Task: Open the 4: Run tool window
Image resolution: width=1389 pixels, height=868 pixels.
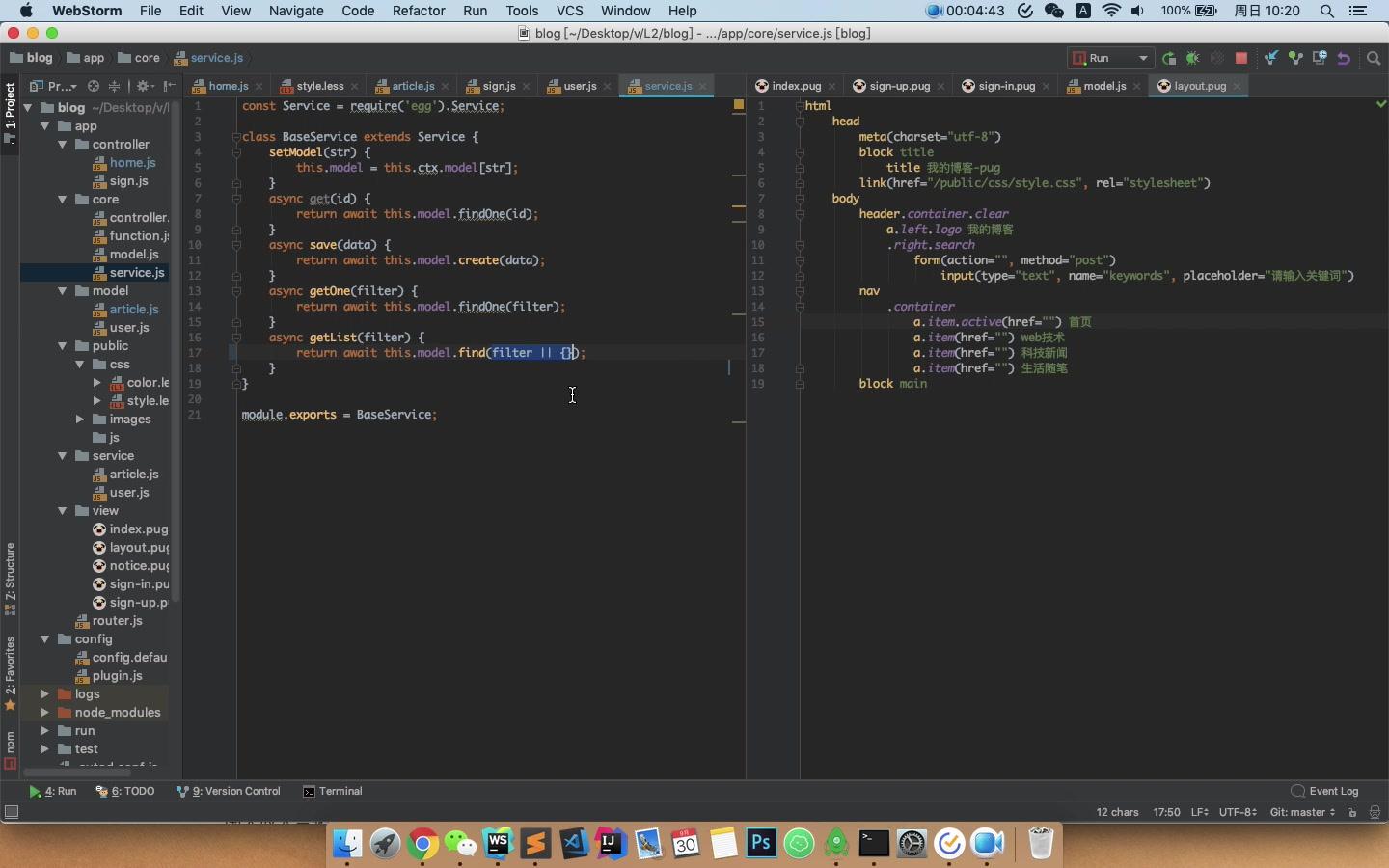Action: 53,791
